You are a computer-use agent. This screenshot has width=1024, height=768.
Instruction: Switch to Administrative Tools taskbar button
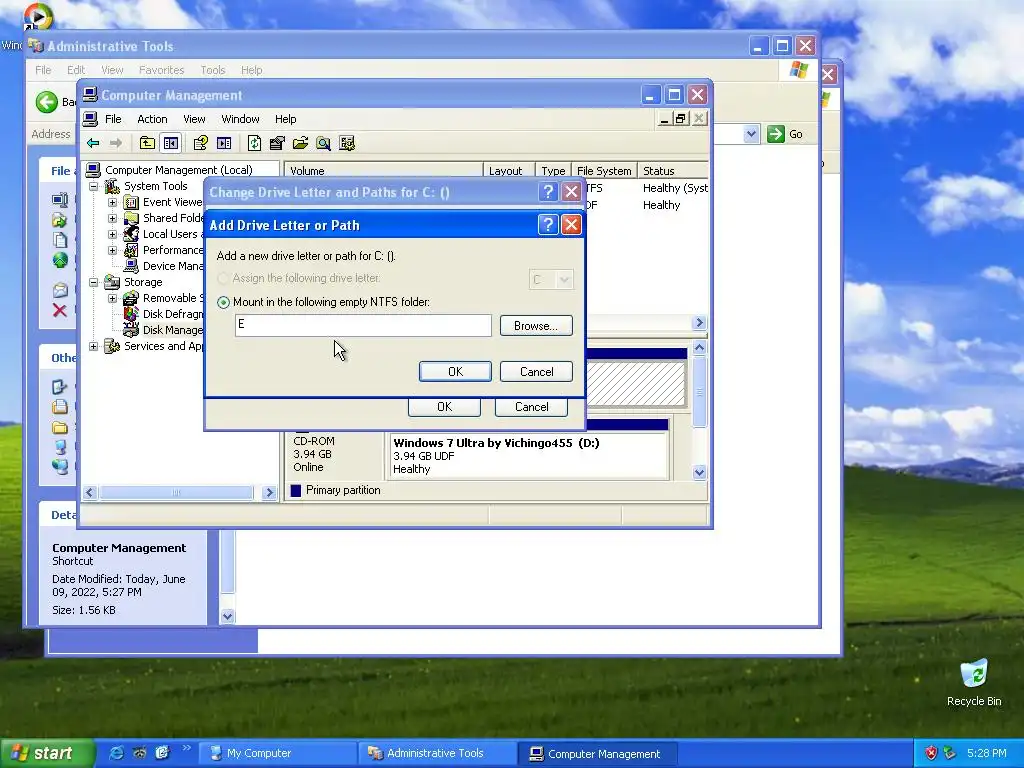pos(436,753)
